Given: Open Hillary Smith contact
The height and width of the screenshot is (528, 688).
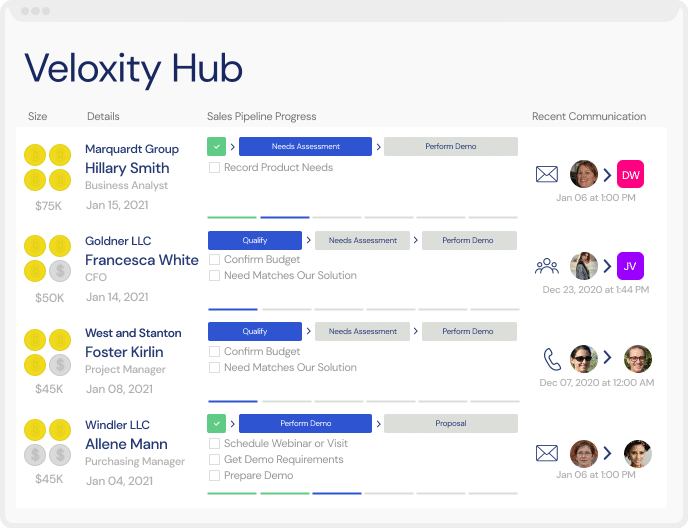Looking at the screenshot, I should click(127, 168).
